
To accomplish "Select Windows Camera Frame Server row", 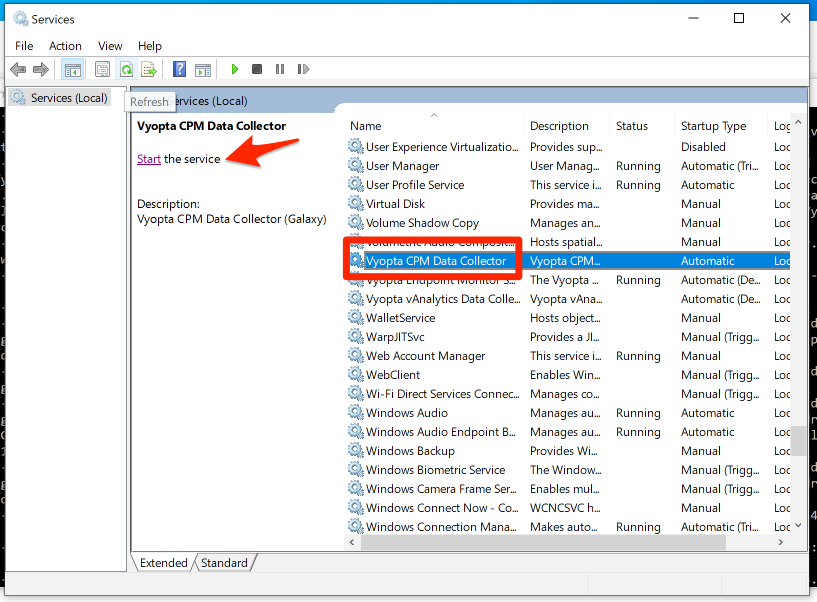I will (x=568, y=488).
